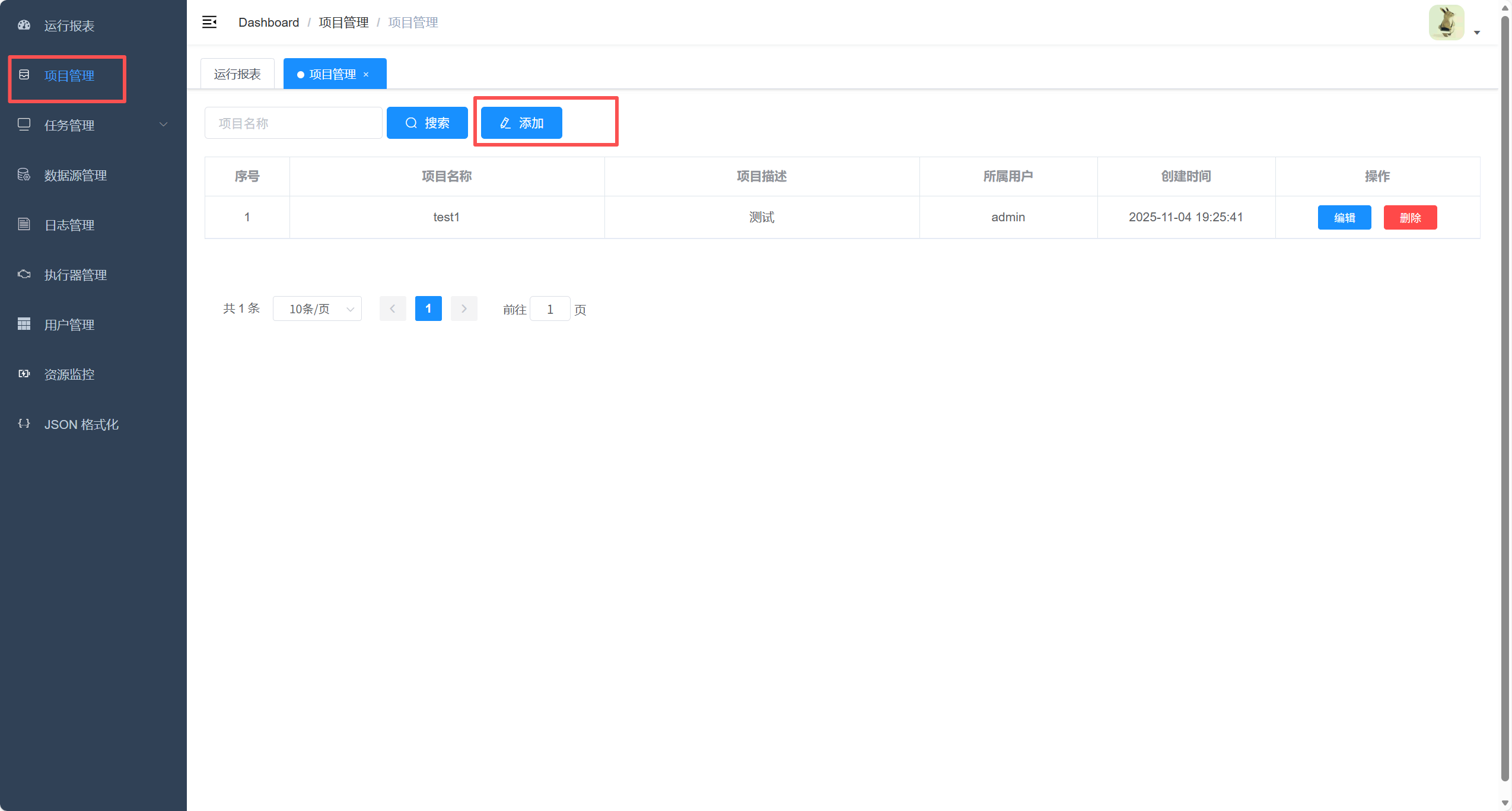Collapse the sidebar with the hamburger icon
This screenshot has width=1512, height=811.
pos(209,22)
